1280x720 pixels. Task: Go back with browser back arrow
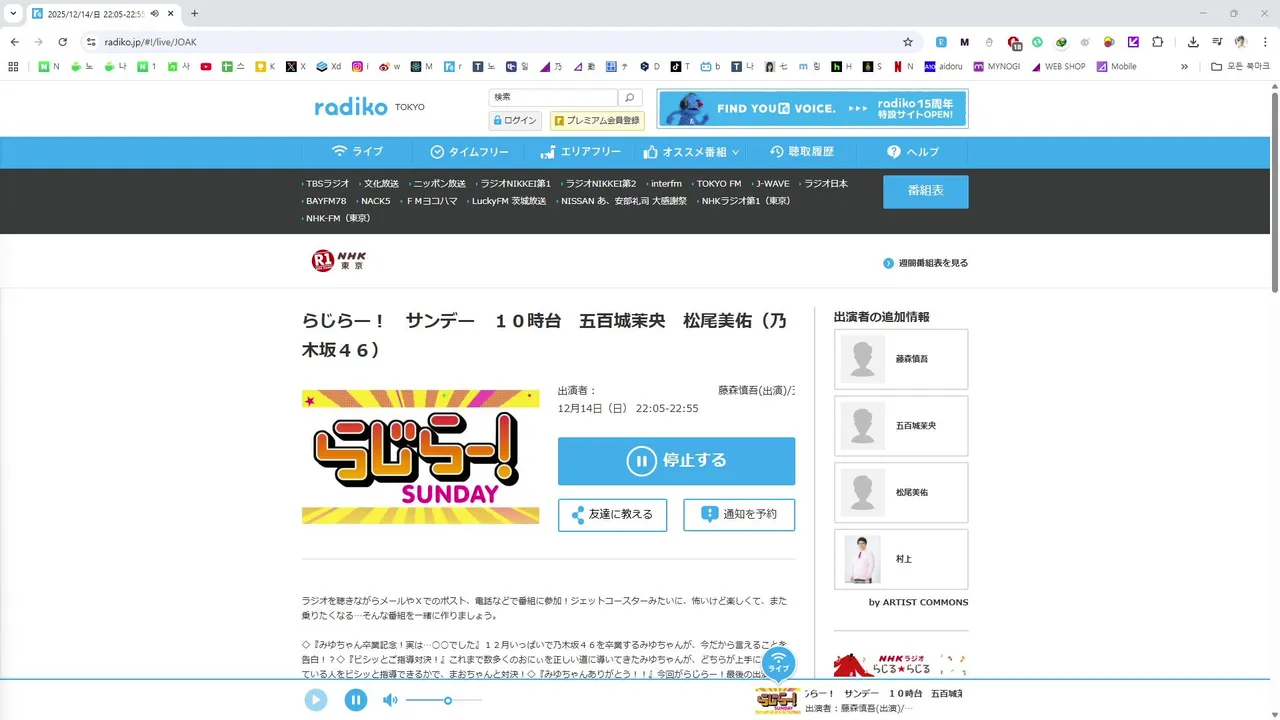(15, 42)
